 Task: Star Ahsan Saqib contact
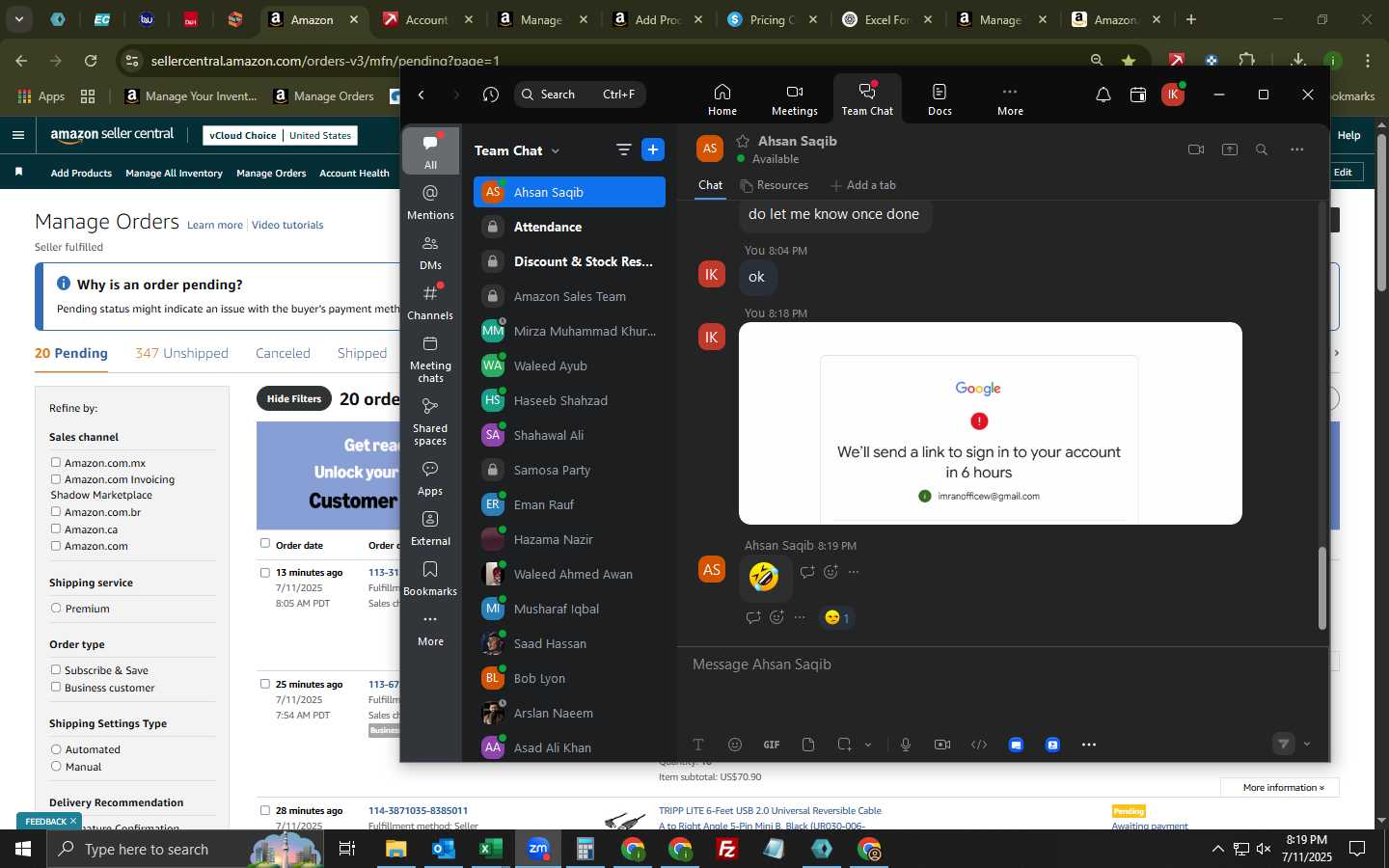[x=743, y=141]
